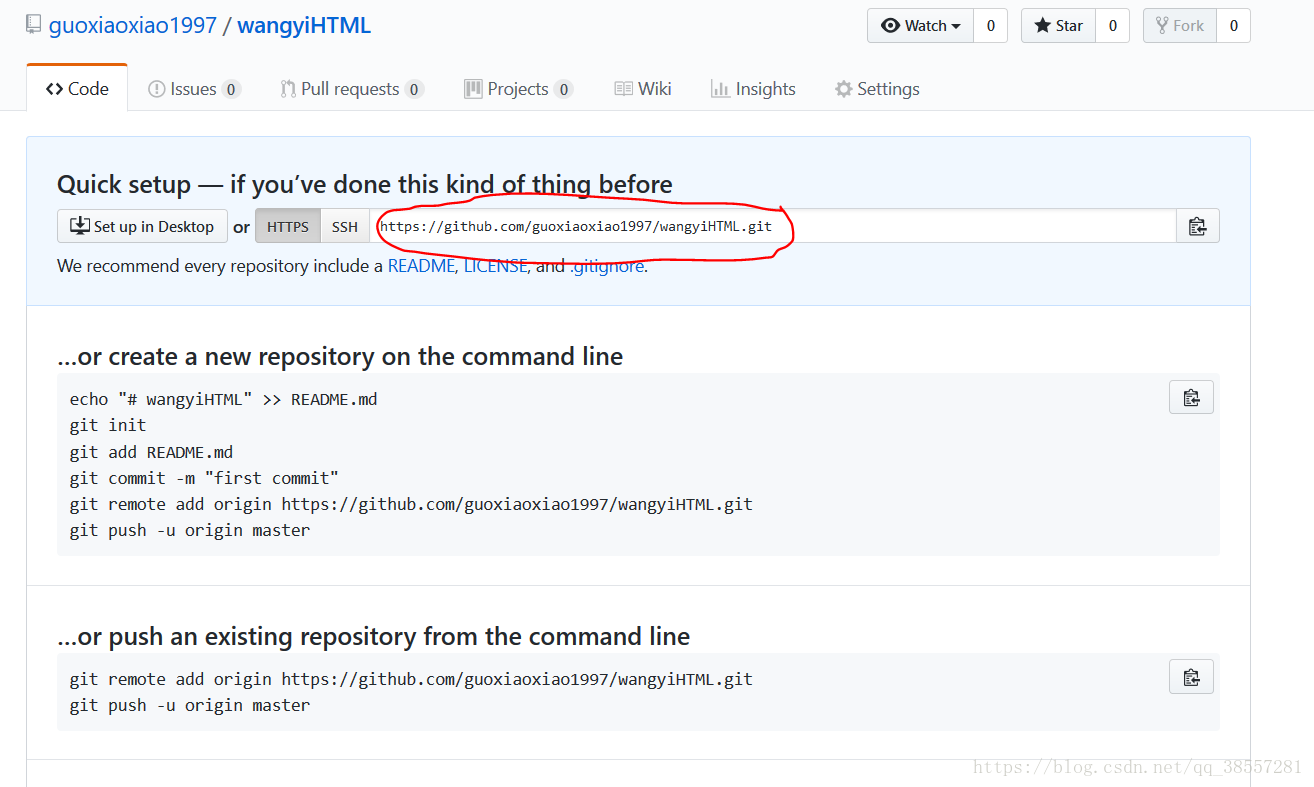Select the HTTPS protocol toggle
1314x787 pixels.
(288, 226)
